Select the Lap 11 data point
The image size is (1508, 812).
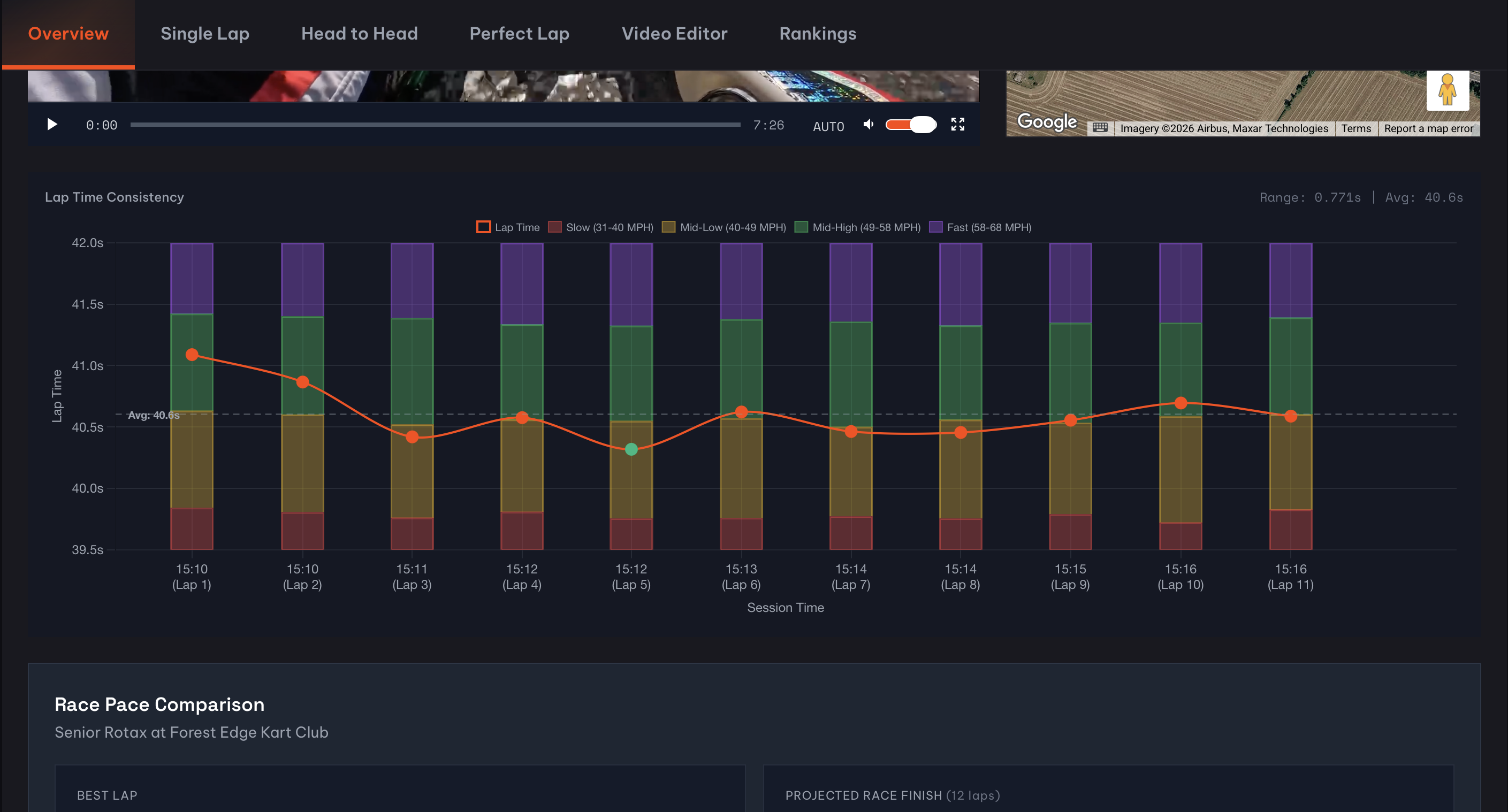1291,417
